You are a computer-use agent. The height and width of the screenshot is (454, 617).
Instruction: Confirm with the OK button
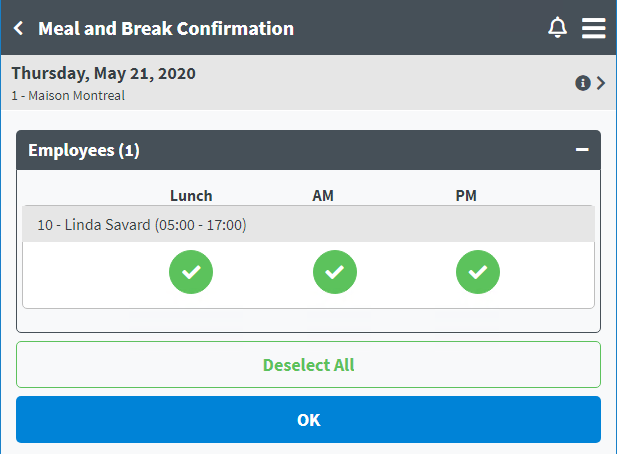click(x=308, y=419)
